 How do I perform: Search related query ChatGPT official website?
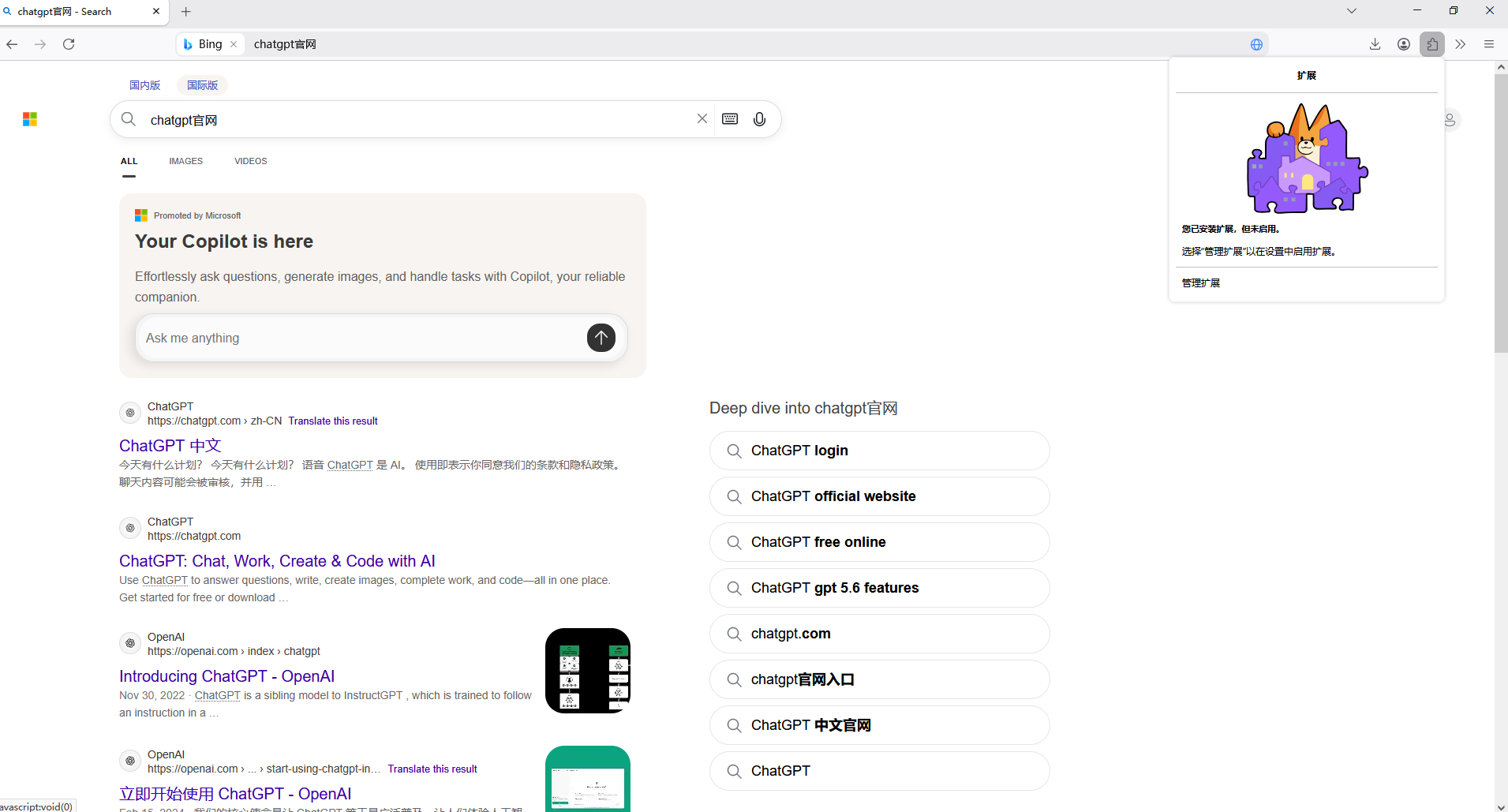point(880,496)
